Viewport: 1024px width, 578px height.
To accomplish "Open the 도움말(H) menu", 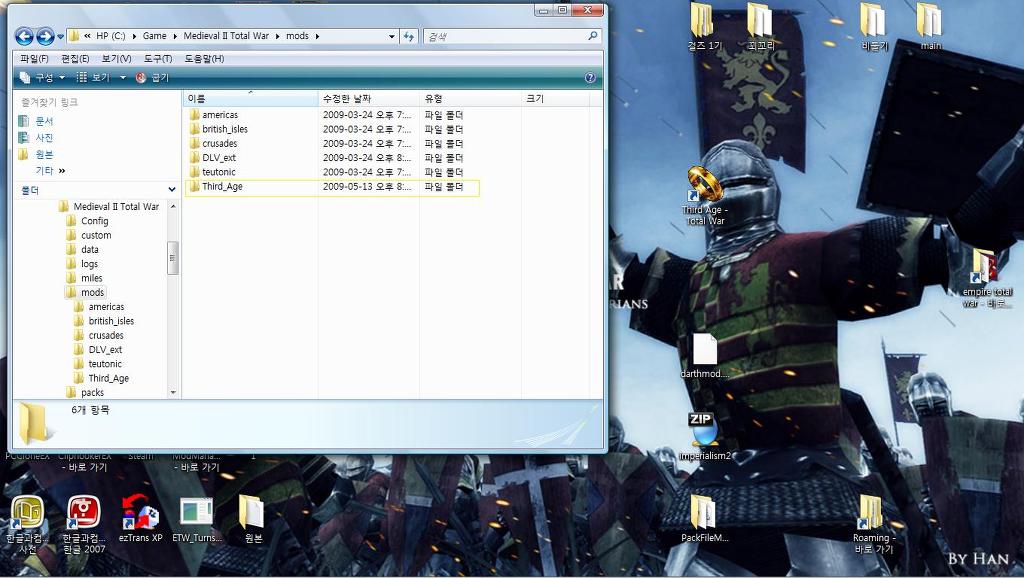I will point(204,59).
